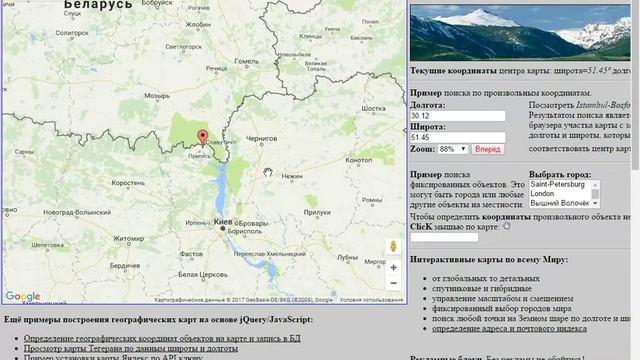Click the Белая Церковь label on the map
Screen dimensions: 640x360
pos(203,275)
